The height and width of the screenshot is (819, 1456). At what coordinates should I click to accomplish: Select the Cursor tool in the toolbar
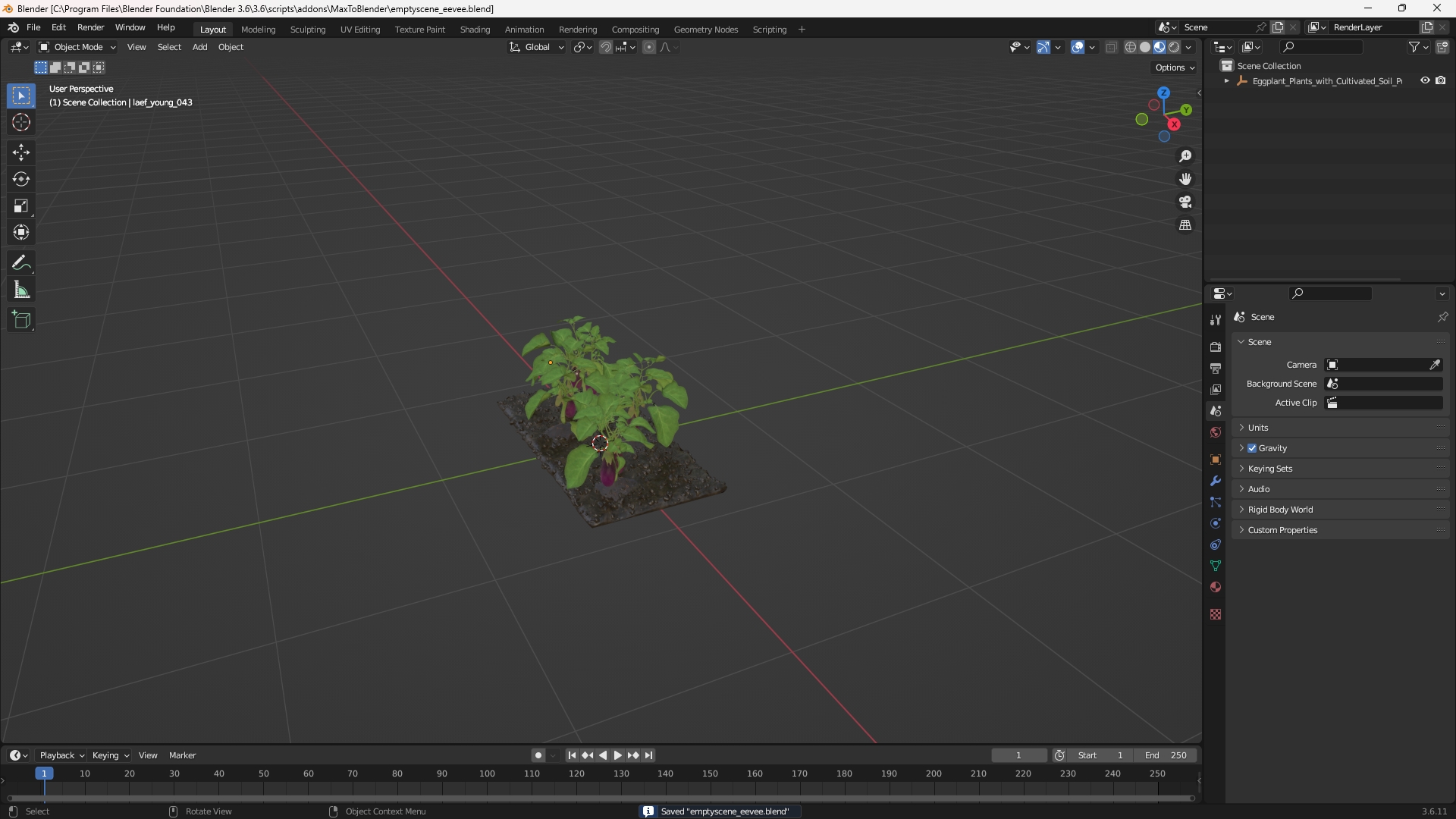click(x=21, y=122)
